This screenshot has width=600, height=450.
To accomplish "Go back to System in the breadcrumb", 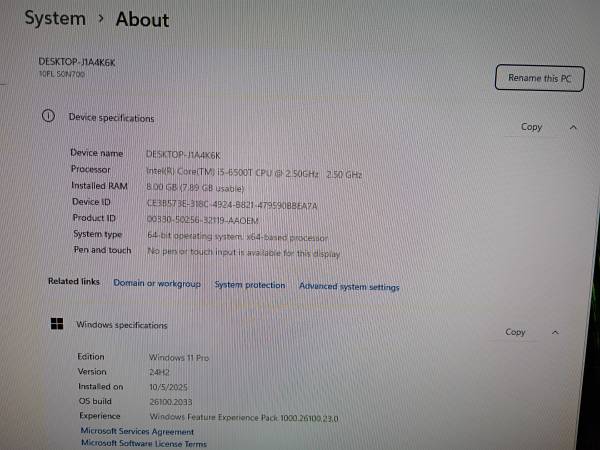I will [54, 18].
